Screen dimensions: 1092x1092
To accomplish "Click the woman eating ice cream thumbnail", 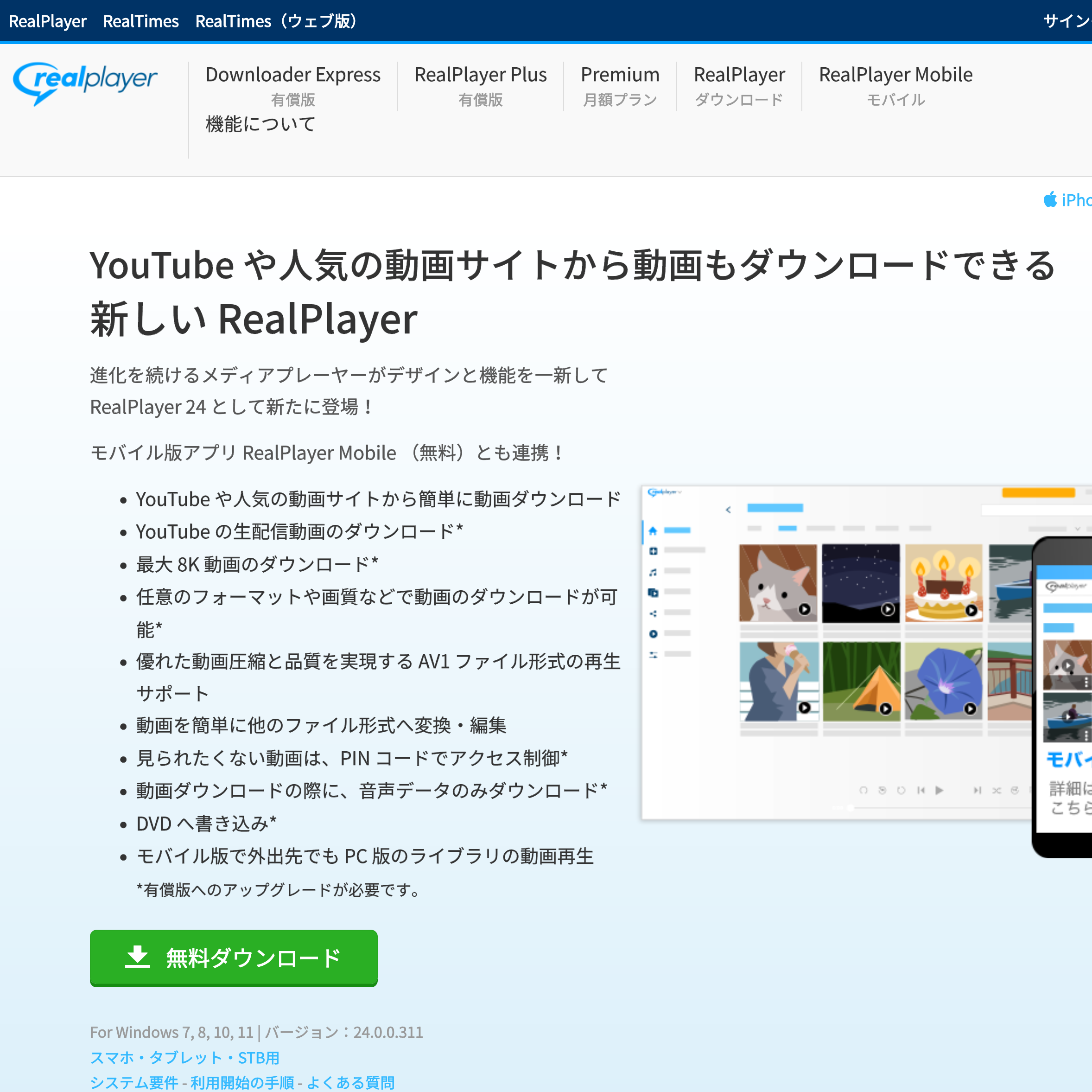I will click(x=779, y=681).
